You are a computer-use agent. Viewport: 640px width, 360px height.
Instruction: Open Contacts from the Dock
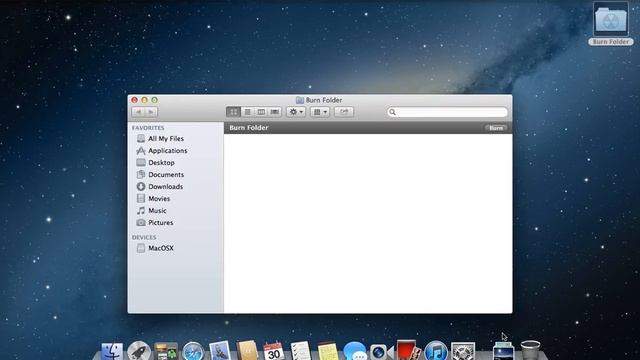click(247, 351)
